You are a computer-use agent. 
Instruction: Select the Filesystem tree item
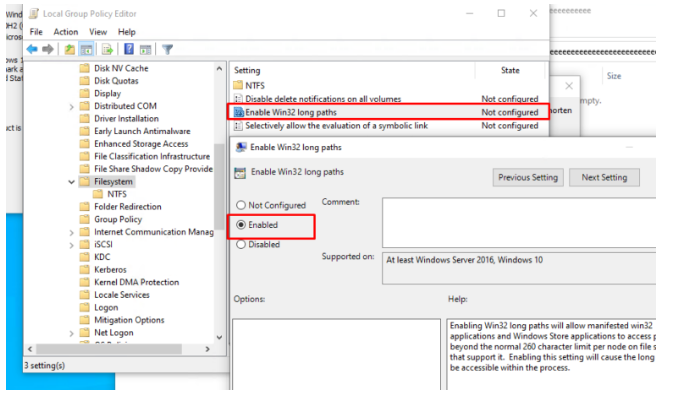(113, 182)
